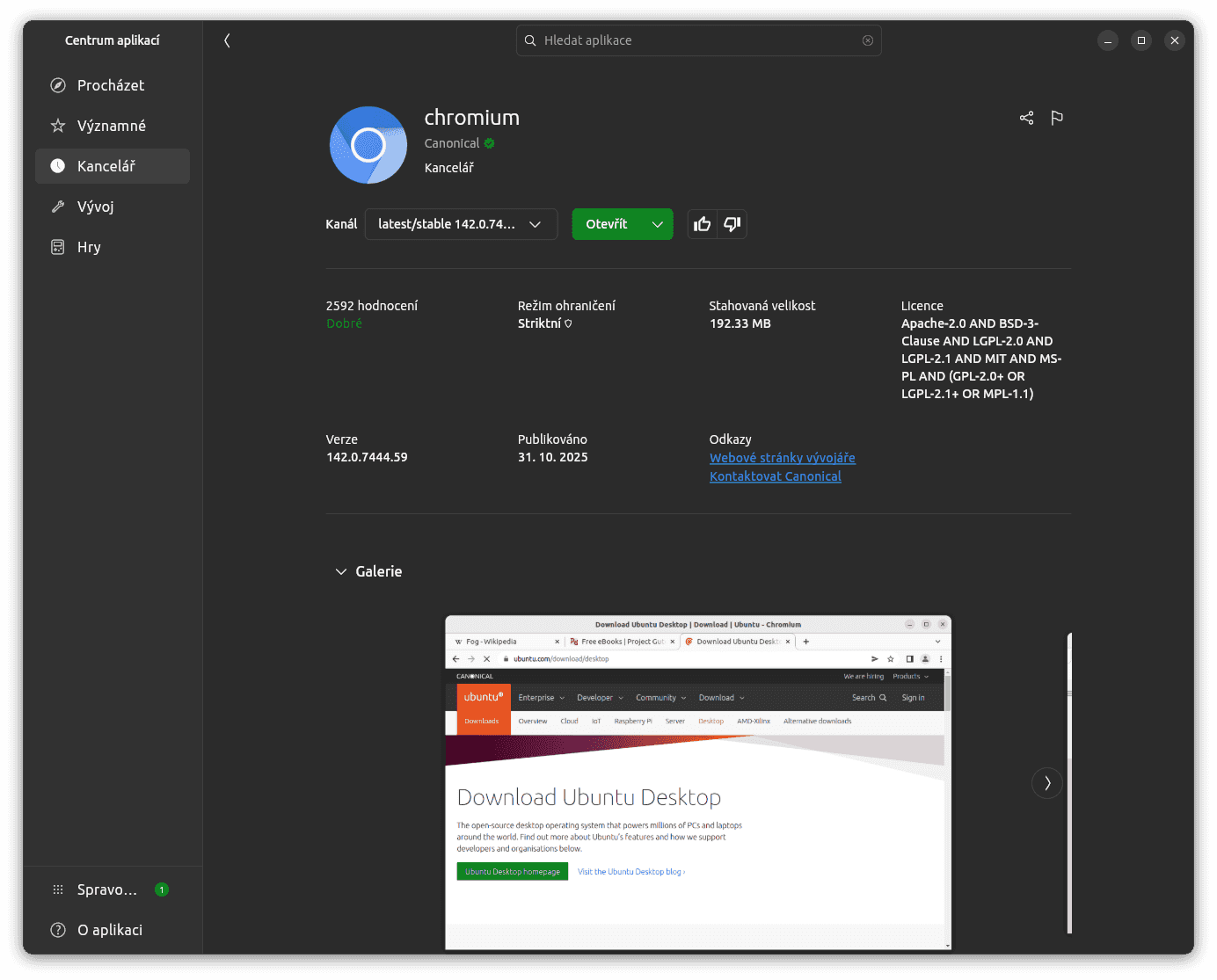1217x980 pixels.
Task: Click the chromium app logo
Action: click(x=368, y=145)
